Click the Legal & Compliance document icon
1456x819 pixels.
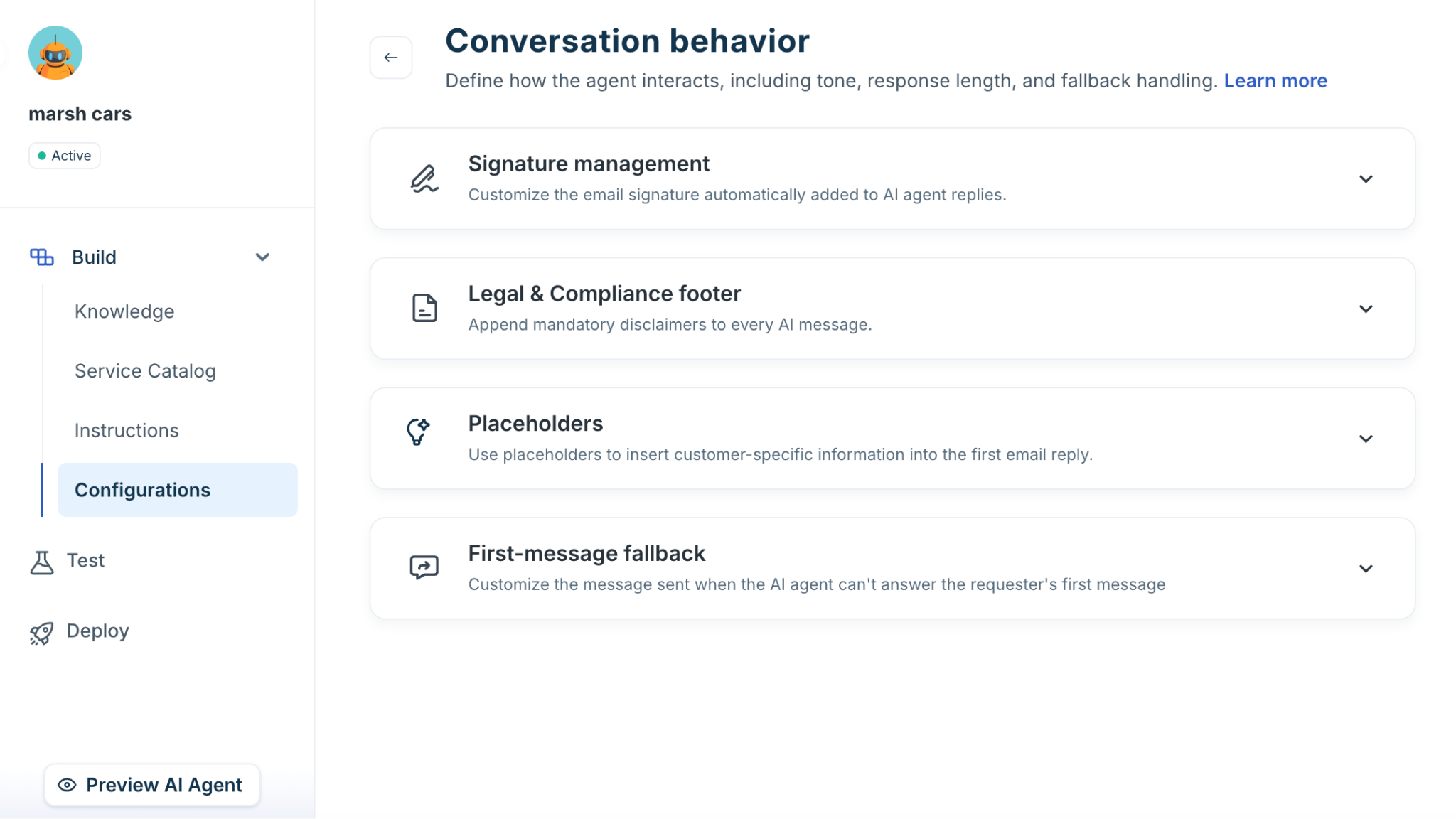[424, 308]
